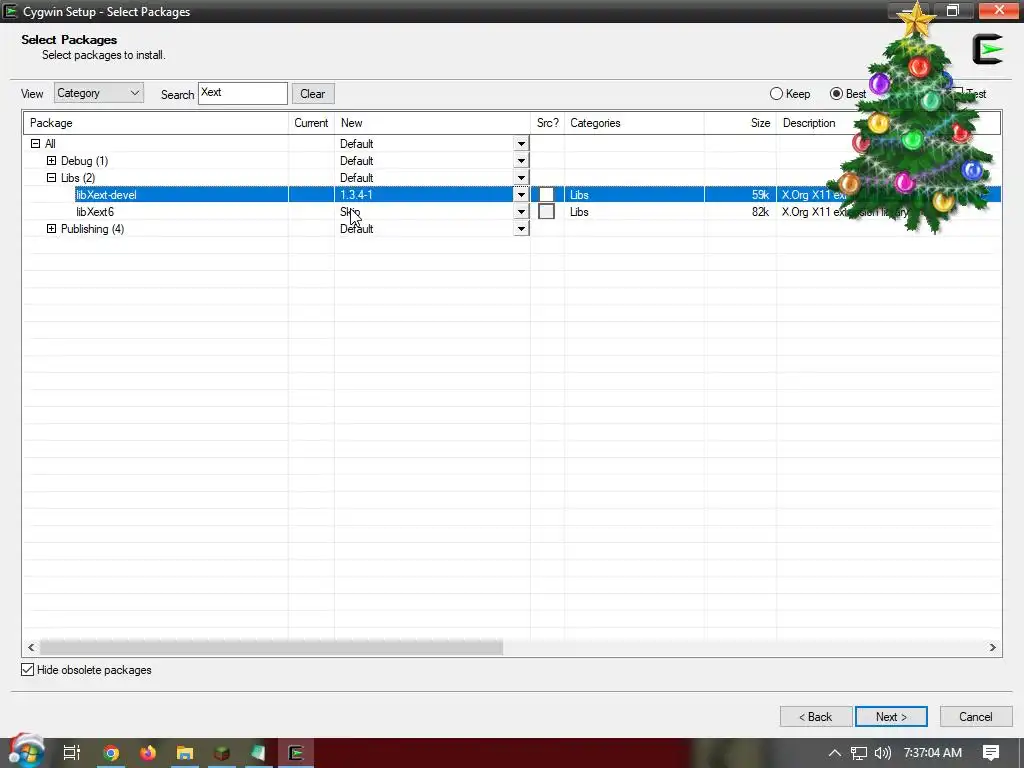This screenshot has width=1024, height=768.
Task: Click the 82k size value
Action: (760, 212)
